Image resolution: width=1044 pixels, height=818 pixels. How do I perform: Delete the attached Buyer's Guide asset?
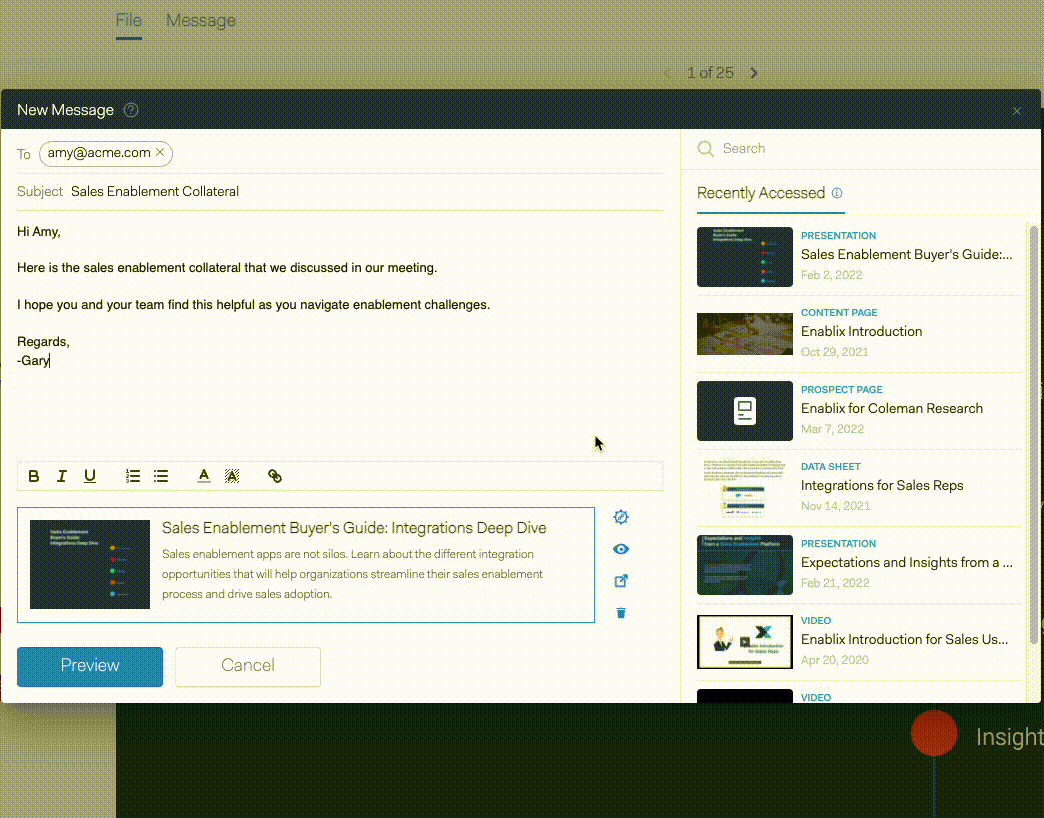621,613
